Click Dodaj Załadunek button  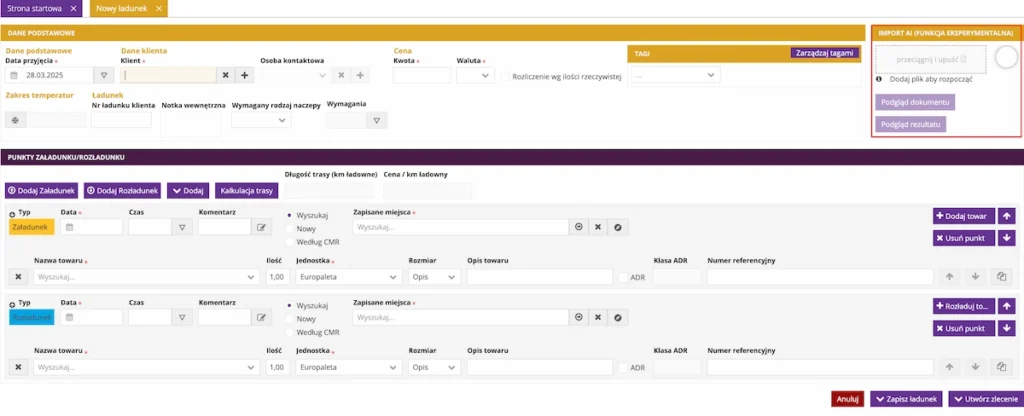[42, 190]
